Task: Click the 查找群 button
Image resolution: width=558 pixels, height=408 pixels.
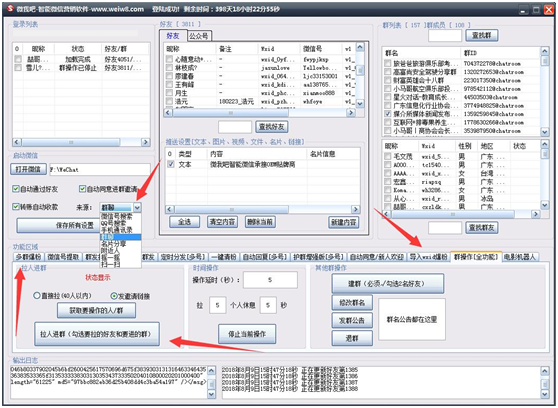Action: coord(481,35)
